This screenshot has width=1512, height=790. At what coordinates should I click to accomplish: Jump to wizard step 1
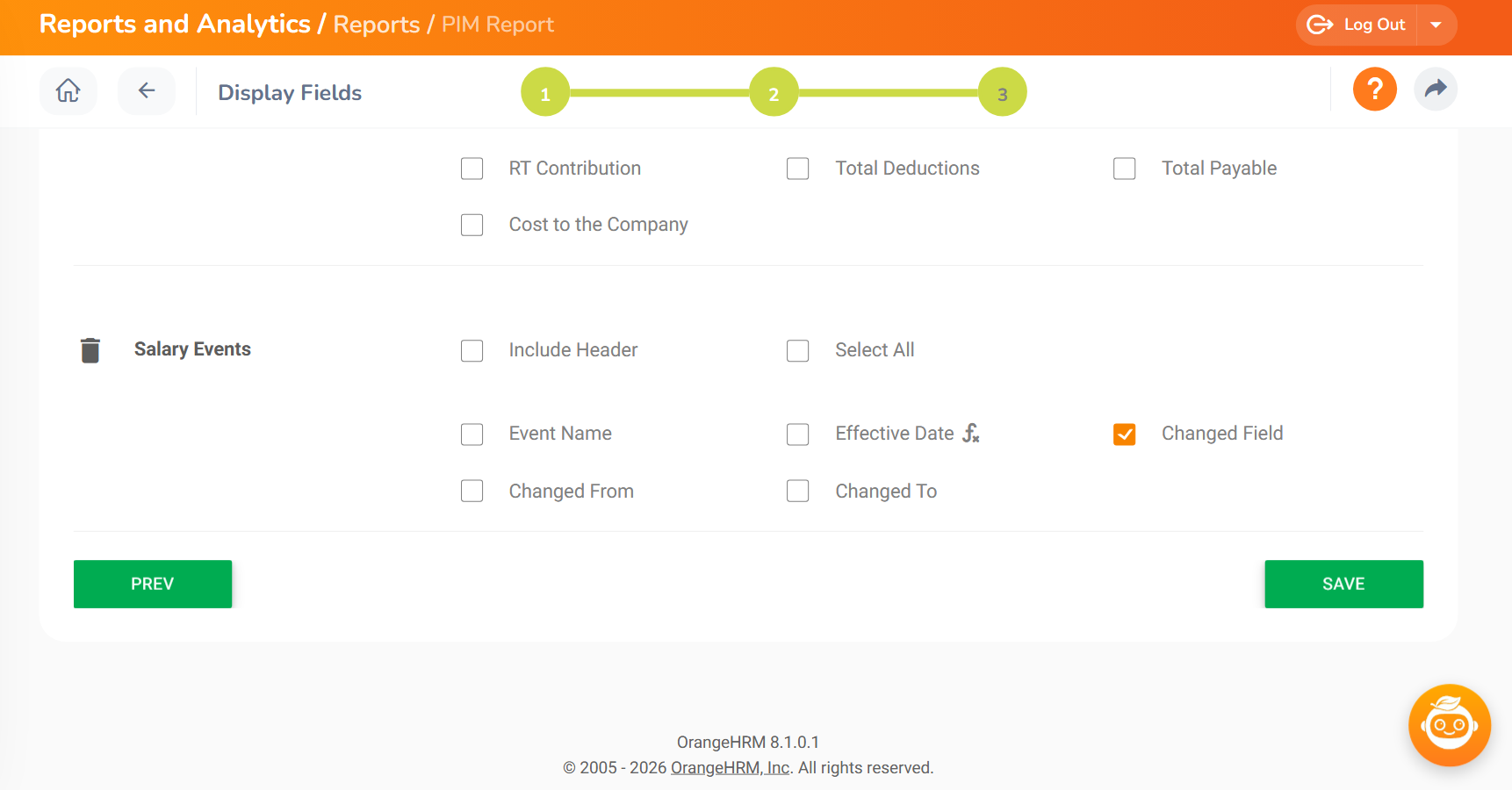click(545, 92)
